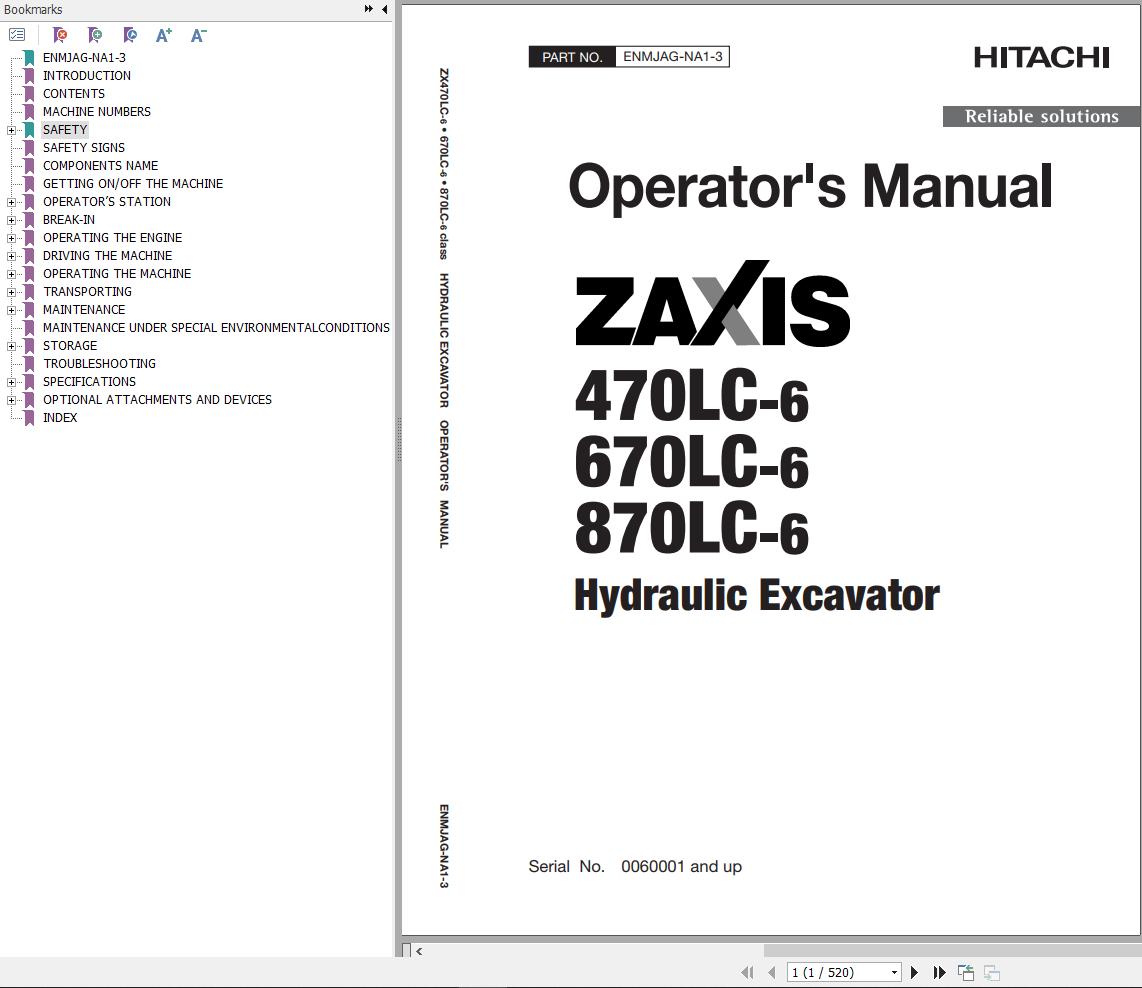Open the SPECIFICATIONS bookmark
The image size is (1142, 988).
(x=90, y=382)
